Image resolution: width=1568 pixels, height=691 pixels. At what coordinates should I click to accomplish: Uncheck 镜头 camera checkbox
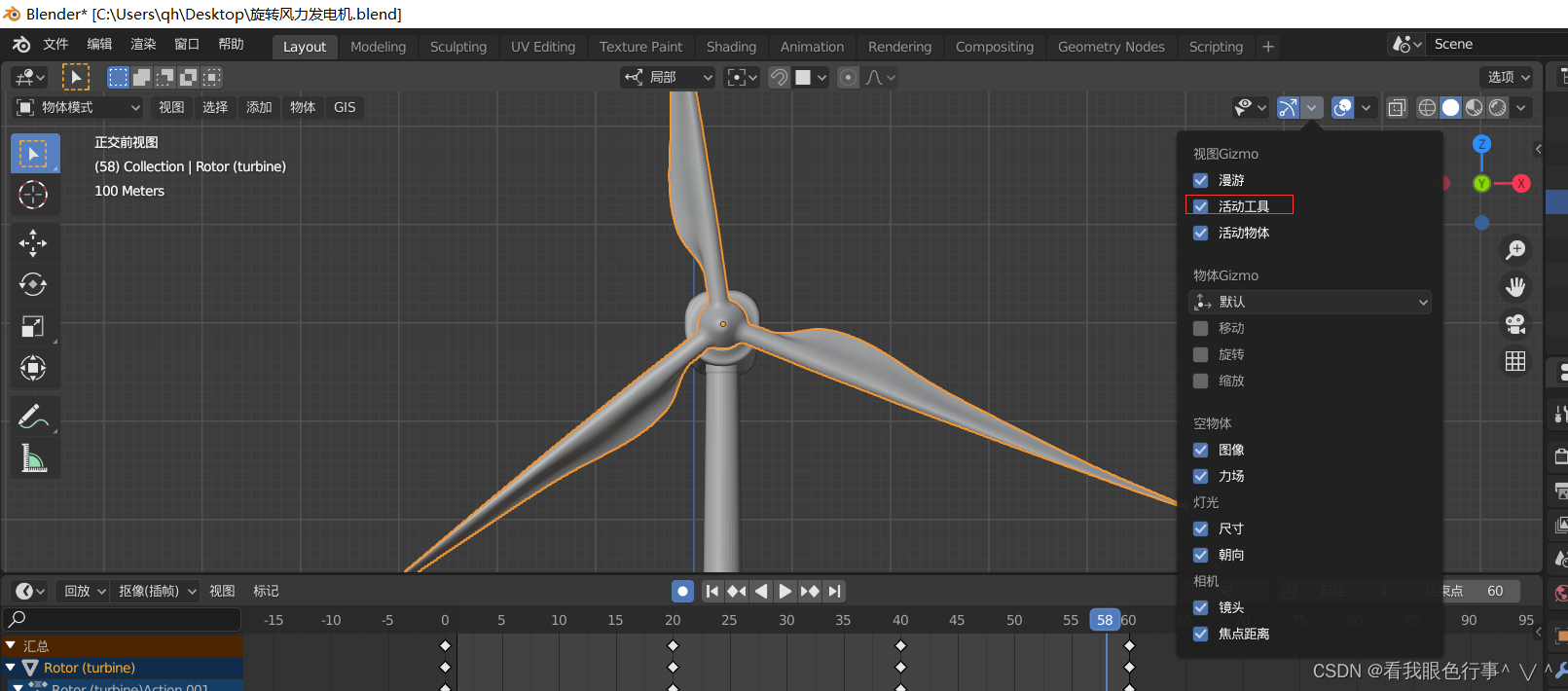[x=1201, y=607]
